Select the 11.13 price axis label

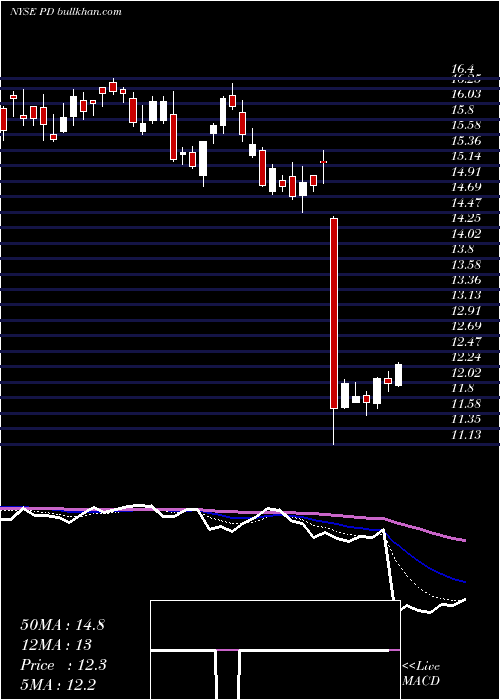466,434
